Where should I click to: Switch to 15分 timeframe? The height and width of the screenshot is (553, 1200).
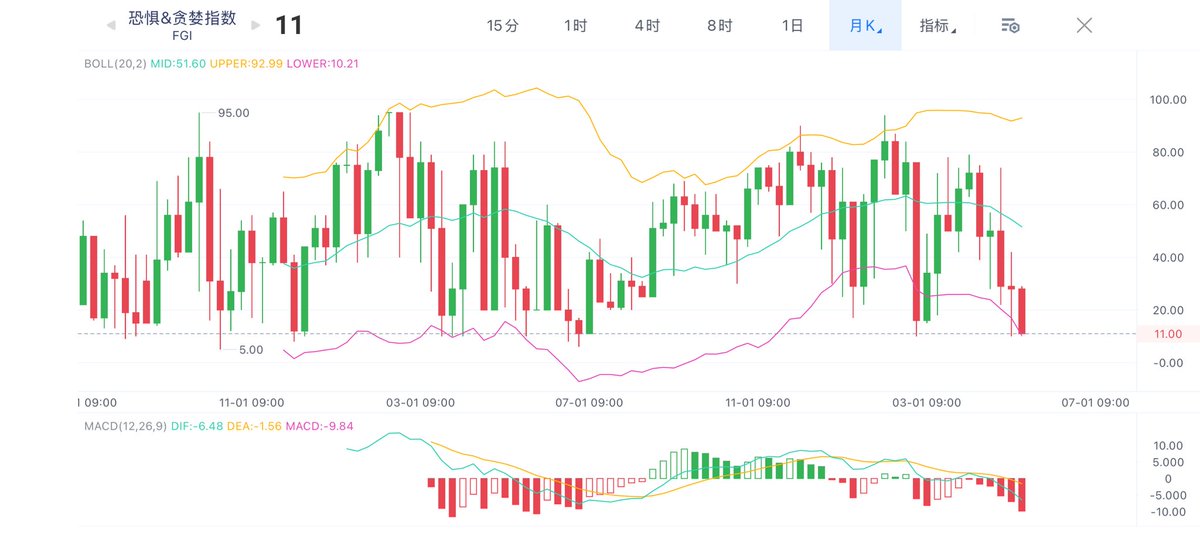tap(503, 26)
